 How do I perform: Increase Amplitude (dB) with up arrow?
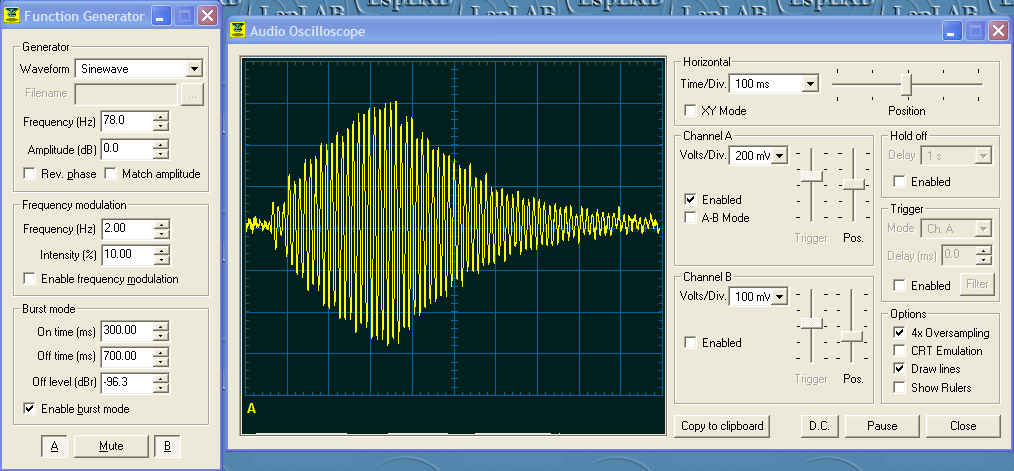(x=161, y=144)
